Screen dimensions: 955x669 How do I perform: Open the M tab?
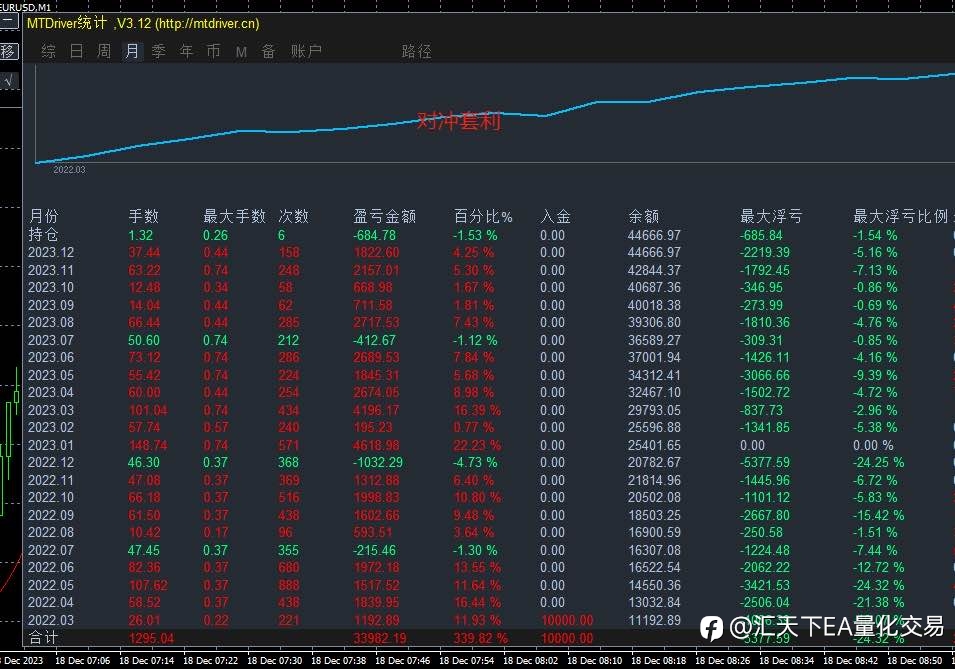(x=241, y=52)
